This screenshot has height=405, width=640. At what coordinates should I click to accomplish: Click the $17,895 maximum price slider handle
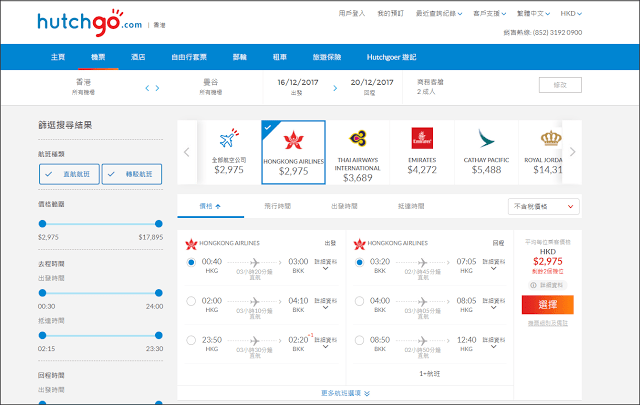coord(159,224)
